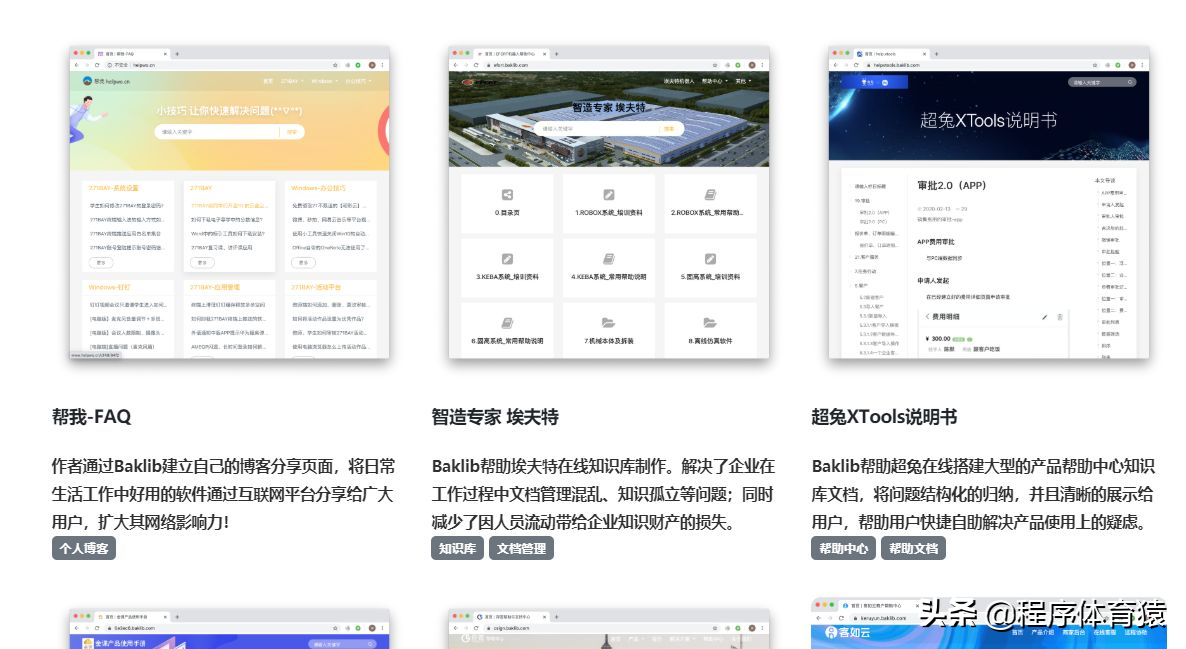
Task: Click the folder icon above 8.离线仿真软件
Action: point(709,323)
